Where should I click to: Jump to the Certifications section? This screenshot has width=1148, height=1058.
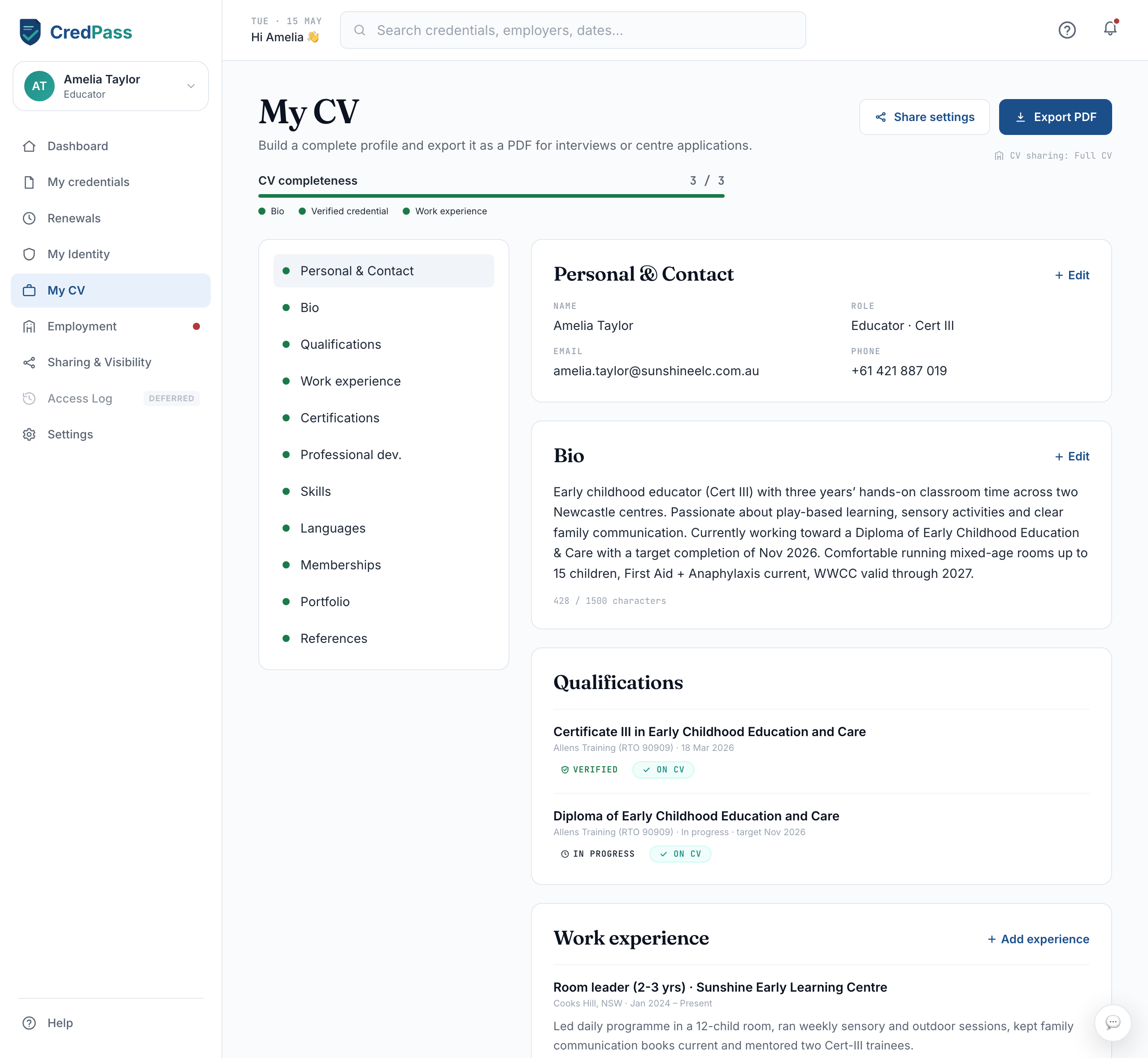pyautogui.click(x=383, y=418)
